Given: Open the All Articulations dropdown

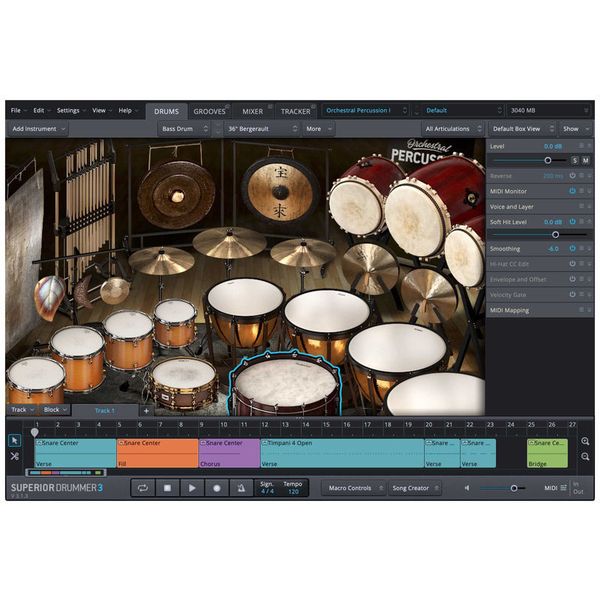Looking at the screenshot, I should (x=453, y=129).
